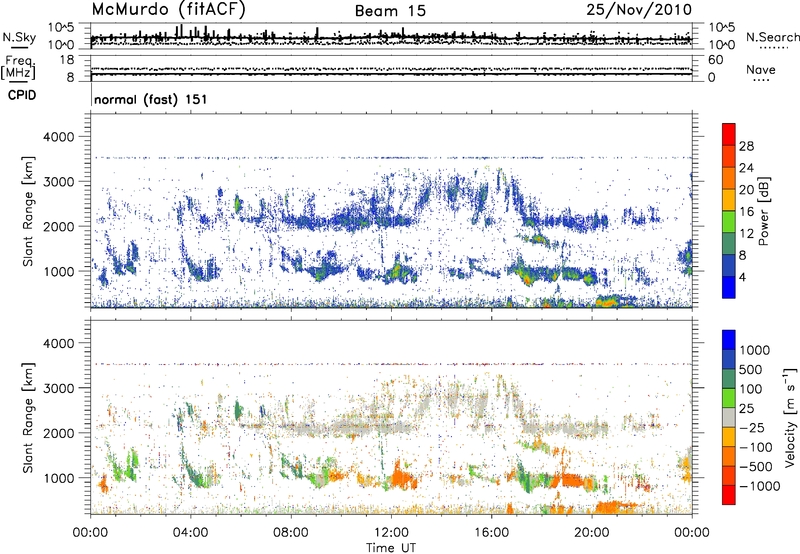Click the Beam 15 label

point(390,11)
